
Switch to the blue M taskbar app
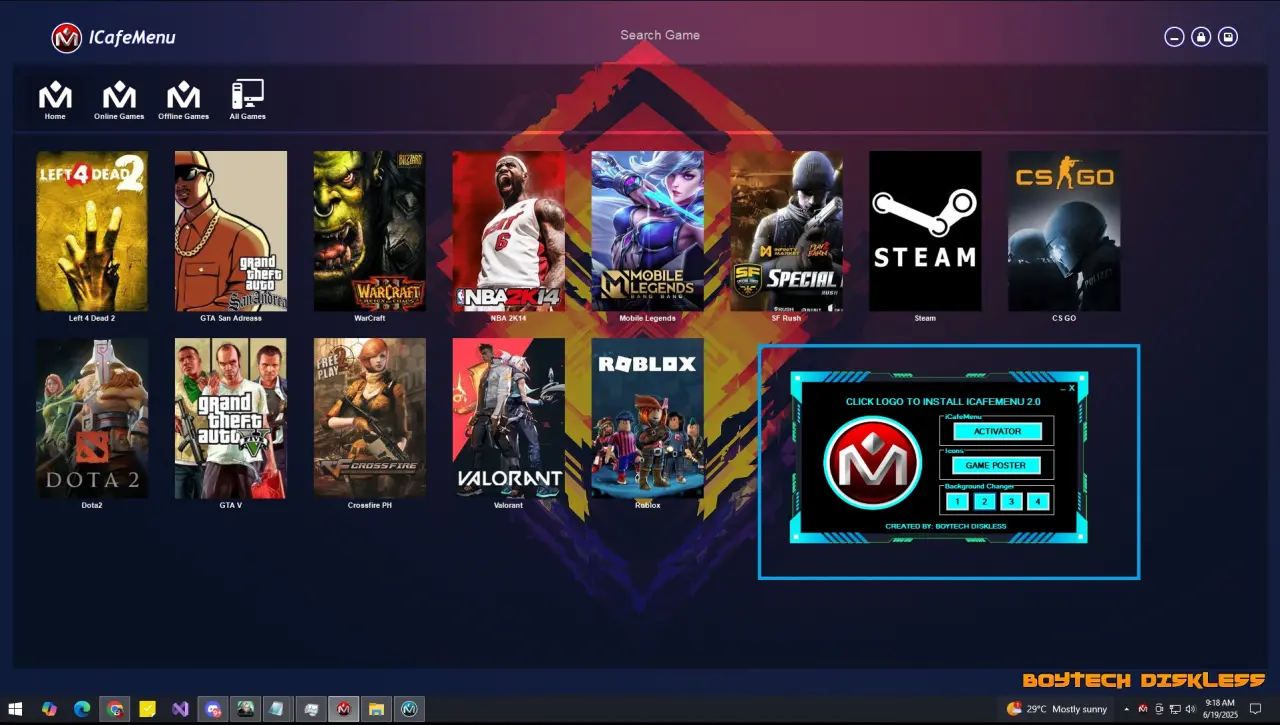click(x=409, y=709)
